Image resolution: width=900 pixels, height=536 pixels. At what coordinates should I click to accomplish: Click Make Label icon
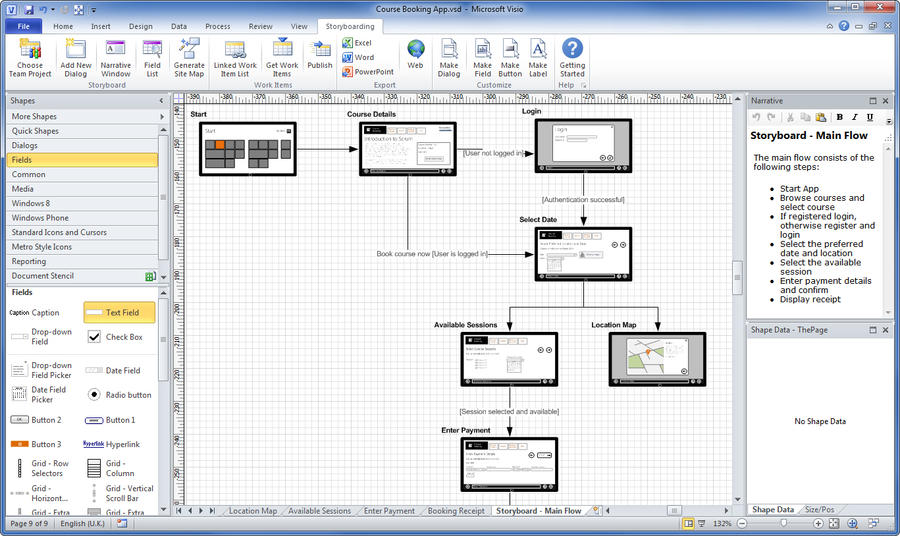(538, 49)
